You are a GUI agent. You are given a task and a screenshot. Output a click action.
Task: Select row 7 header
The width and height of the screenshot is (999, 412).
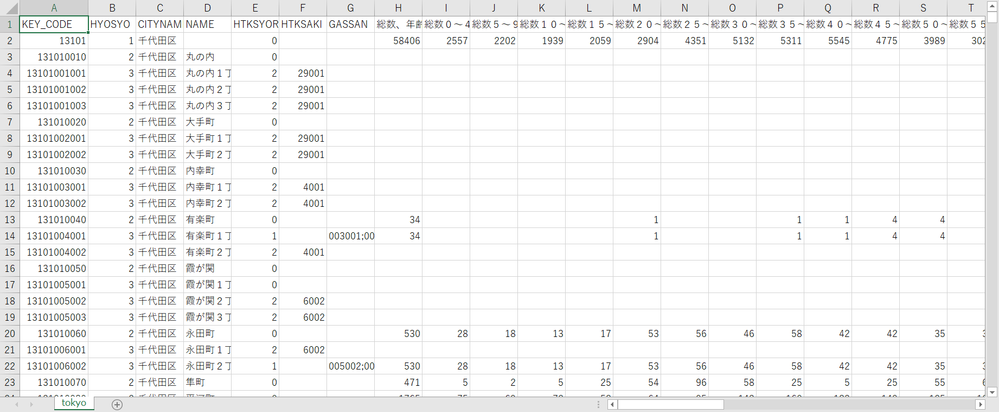click(x=10, y=122)
